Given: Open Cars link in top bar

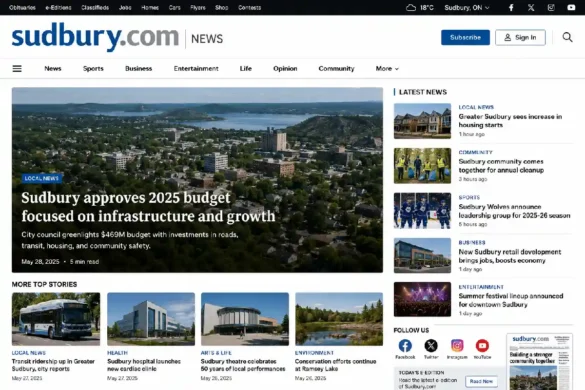Looking at the screenshot, I should click(x=175, y=7).
